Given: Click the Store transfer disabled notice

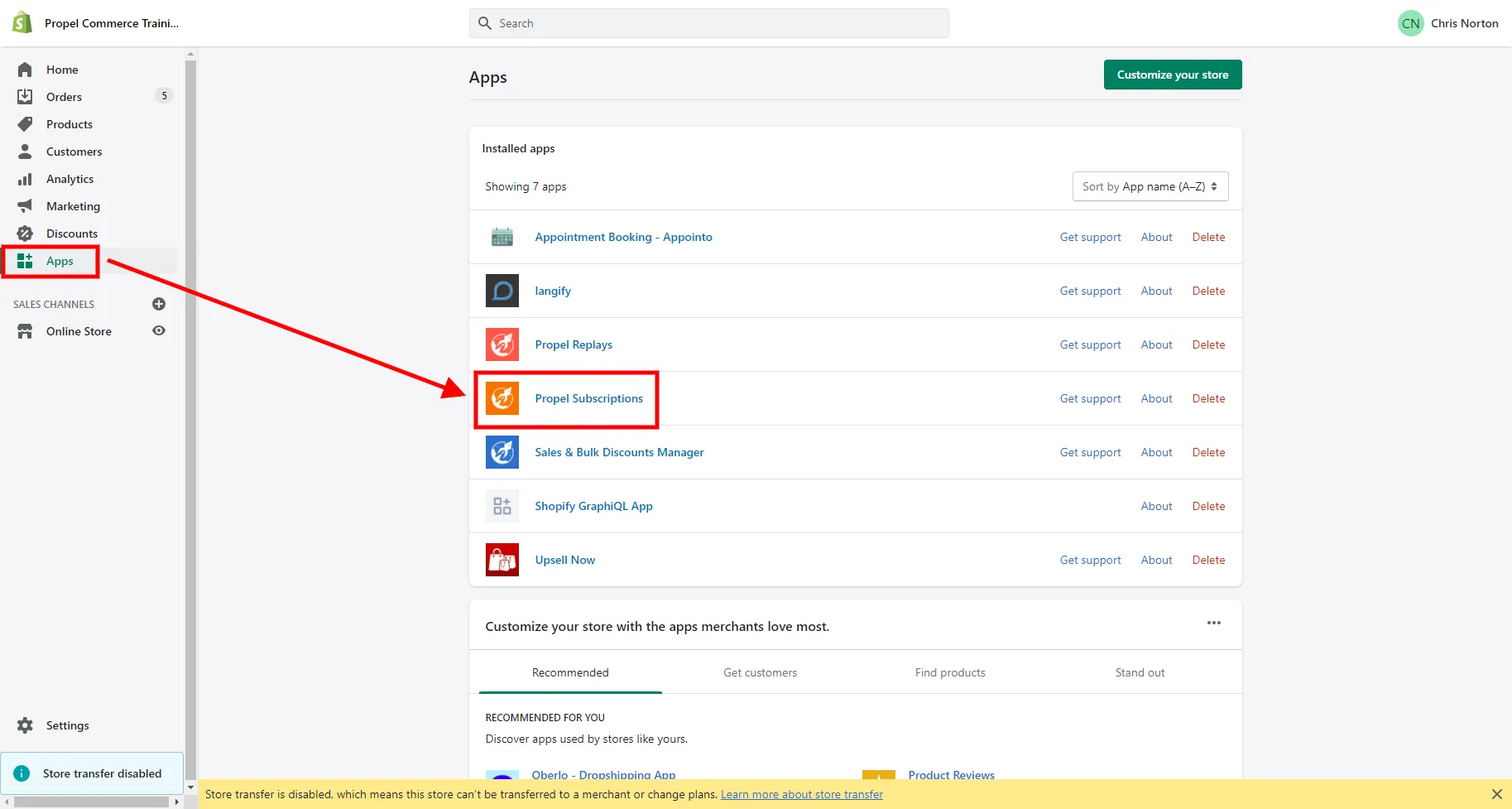Looking at the screenshot, I should click(x=92, y=773).
